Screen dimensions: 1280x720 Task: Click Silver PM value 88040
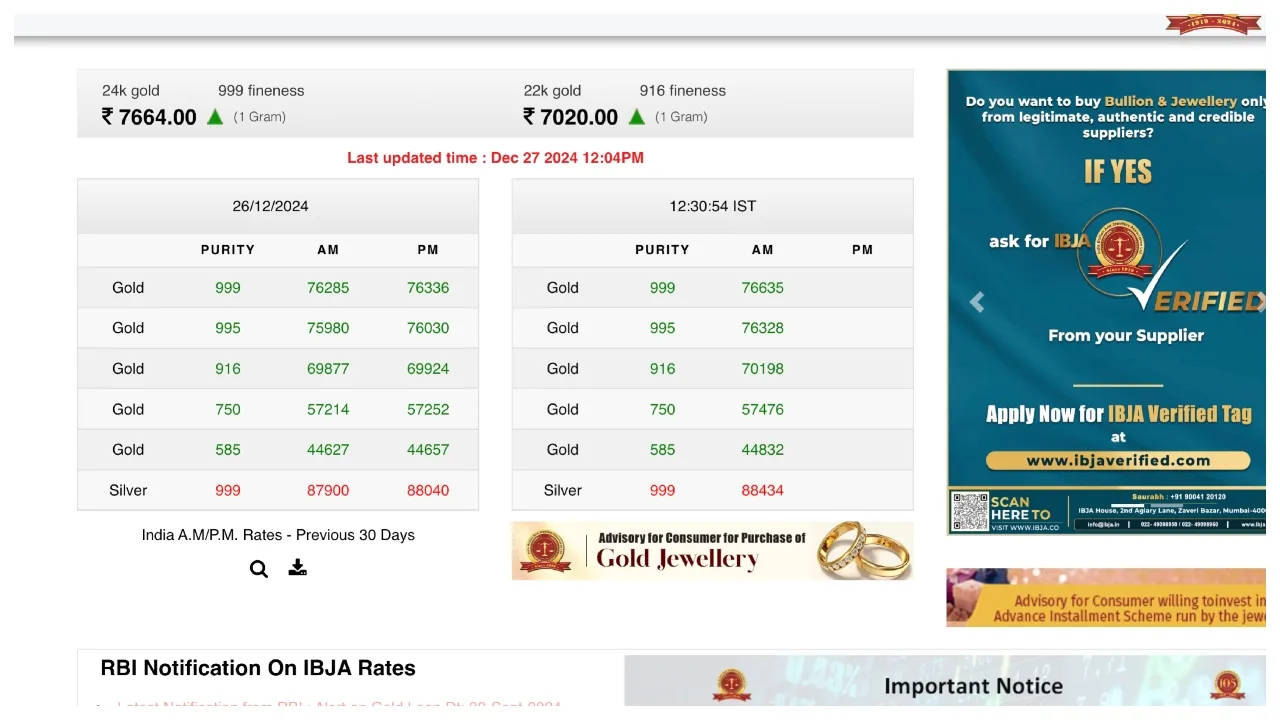(x=428, y=490)
